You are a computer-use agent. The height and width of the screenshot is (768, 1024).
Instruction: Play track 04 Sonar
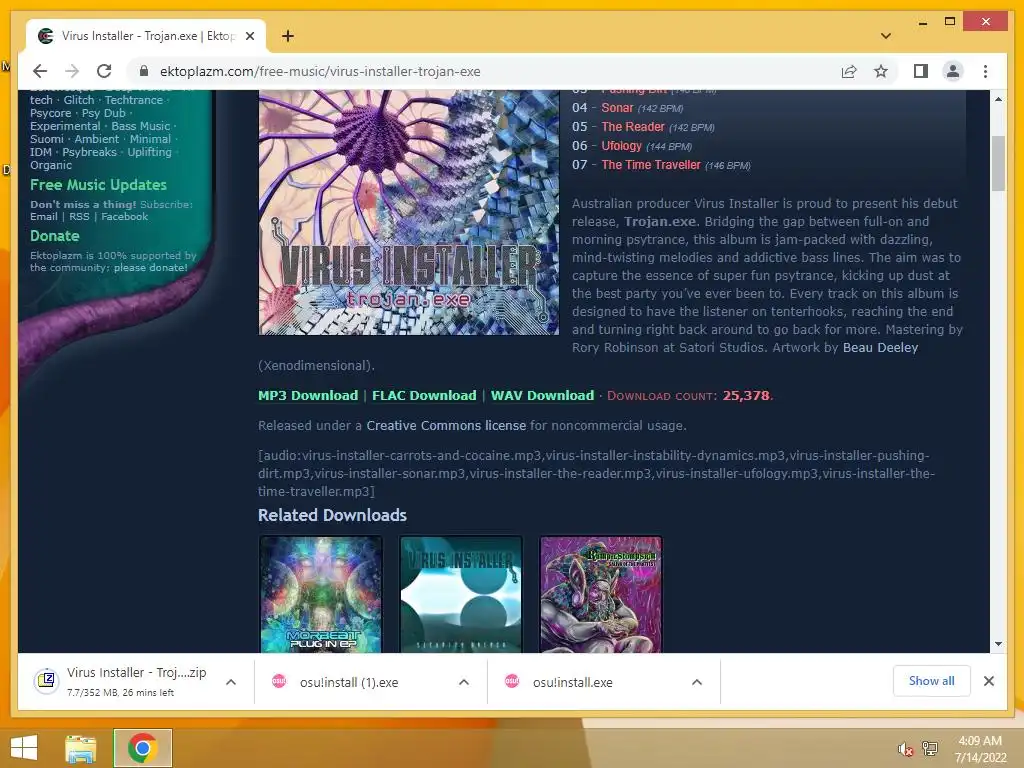(x=617, y=108)
